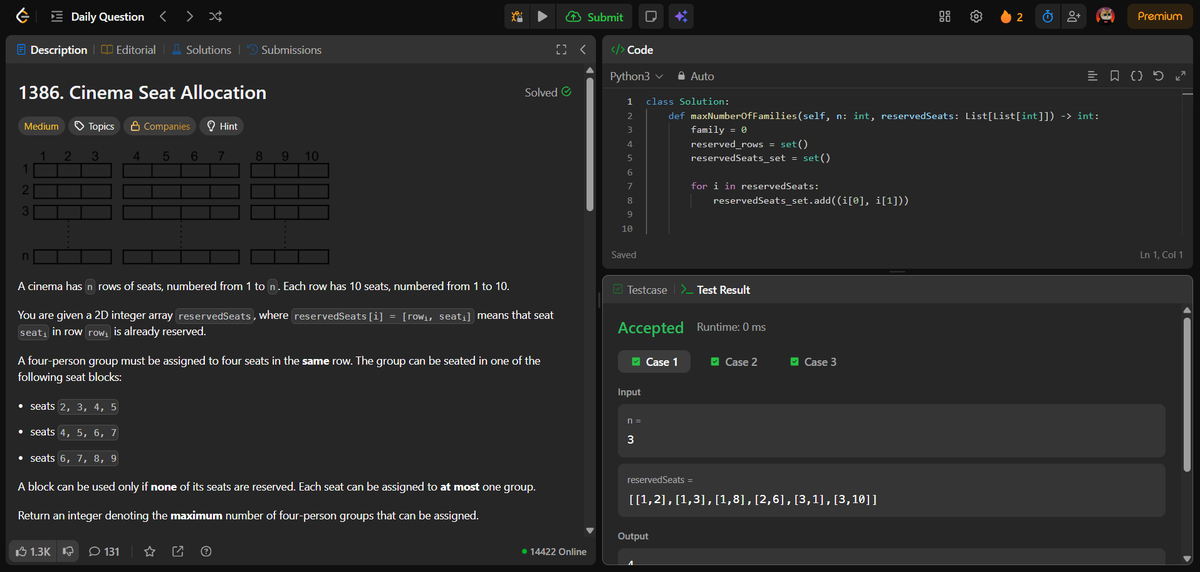The image size is (1200, 572).
Task: Switch to the Submissions tab
Action: (x=284, y=50)
